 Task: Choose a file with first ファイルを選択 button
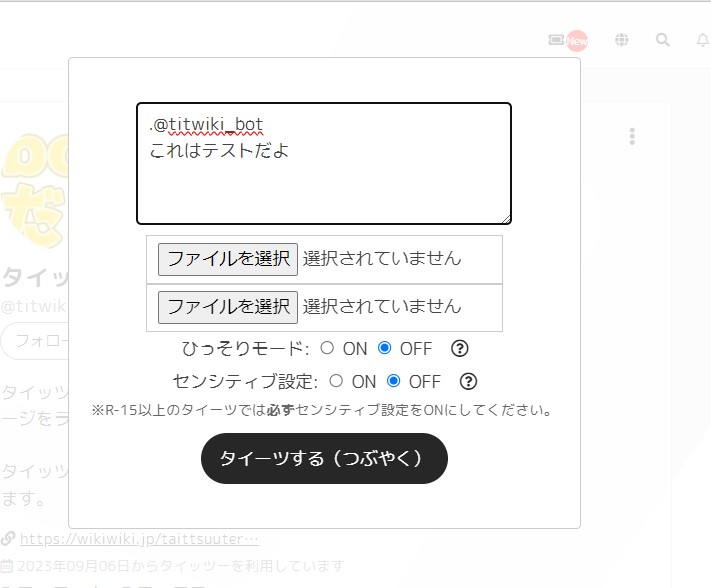click(x=228, y=259)
